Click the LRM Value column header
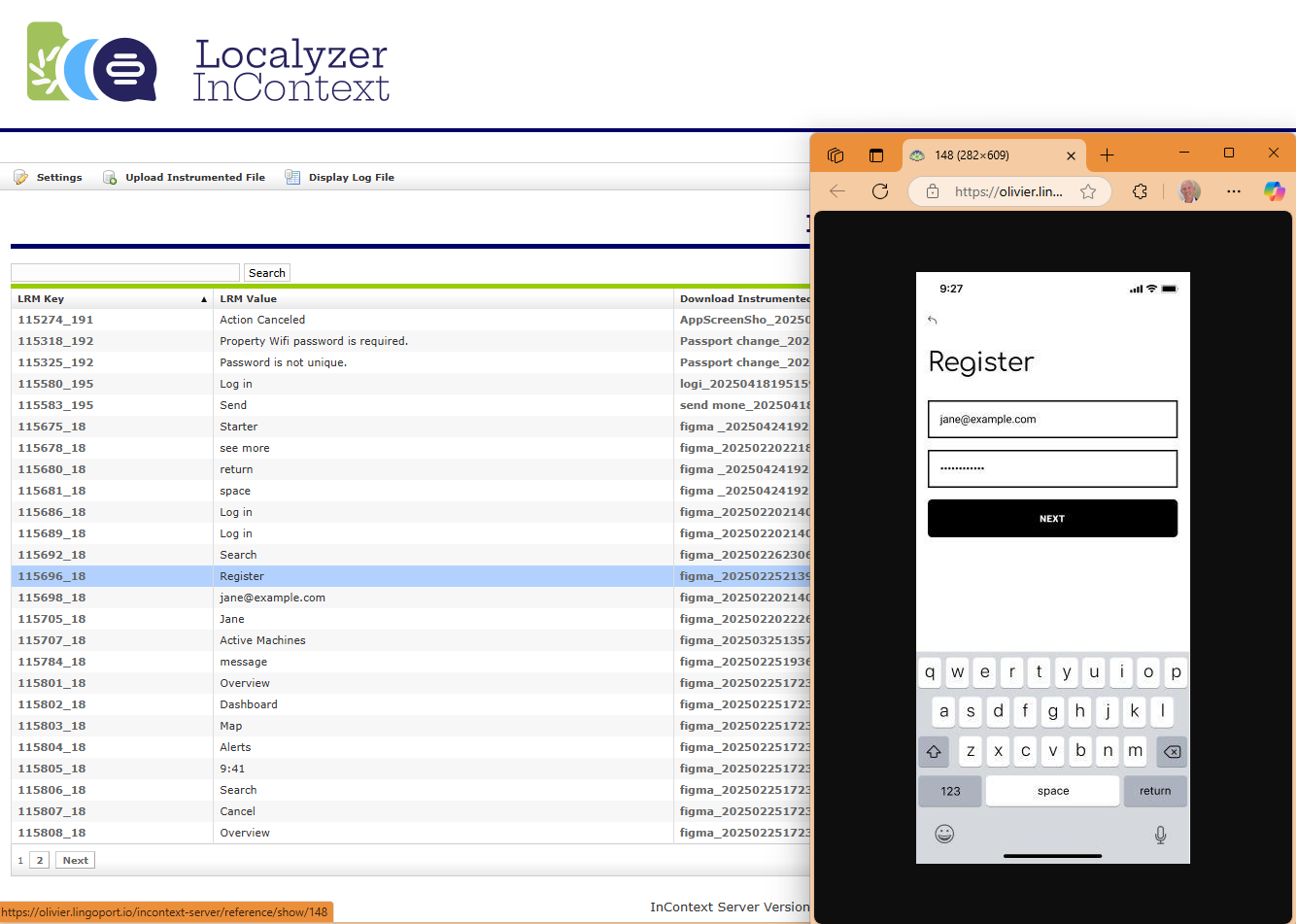1296x924 pixels. (249, 299)
